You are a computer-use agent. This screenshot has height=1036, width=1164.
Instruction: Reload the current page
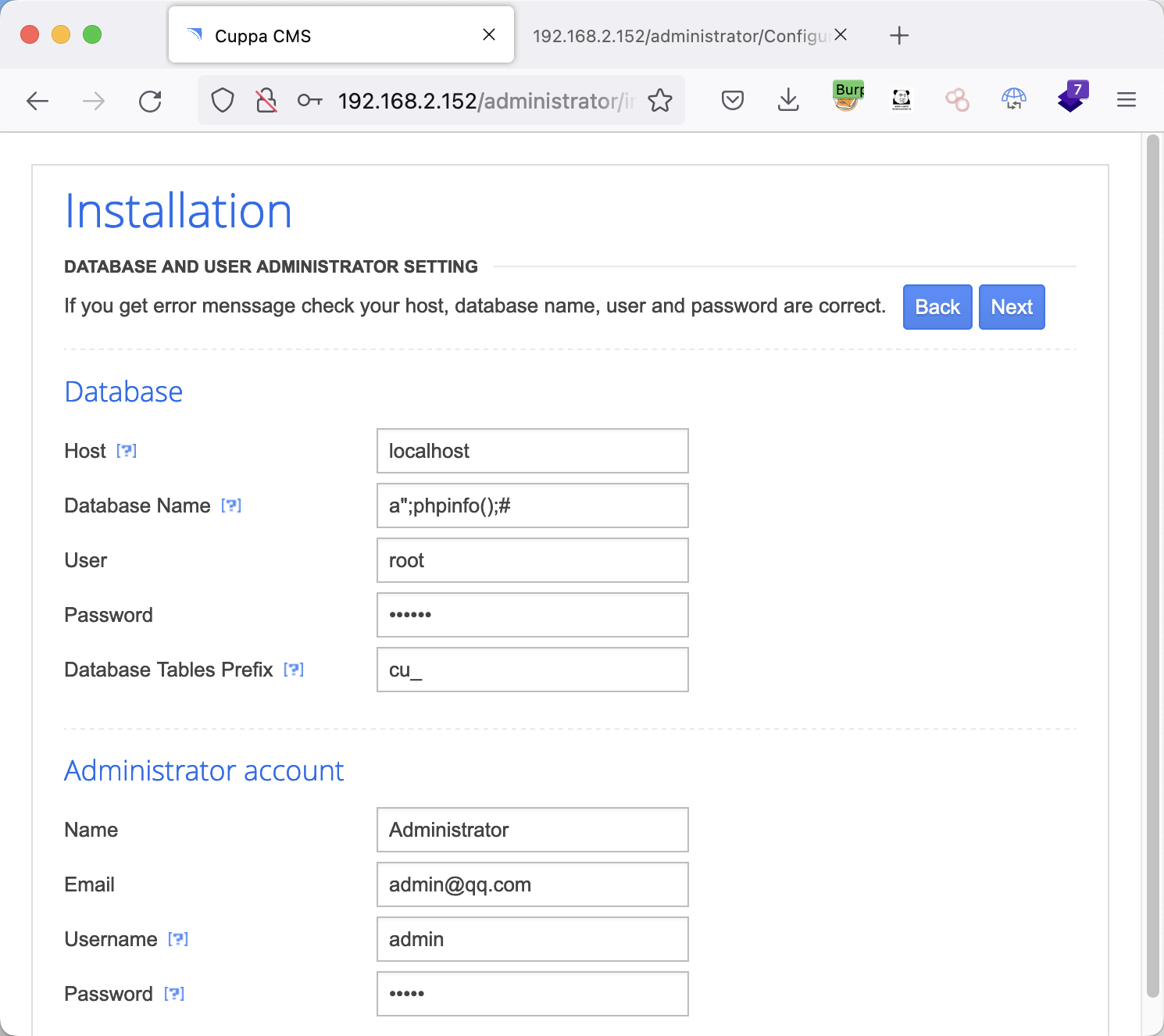[150, 101]
